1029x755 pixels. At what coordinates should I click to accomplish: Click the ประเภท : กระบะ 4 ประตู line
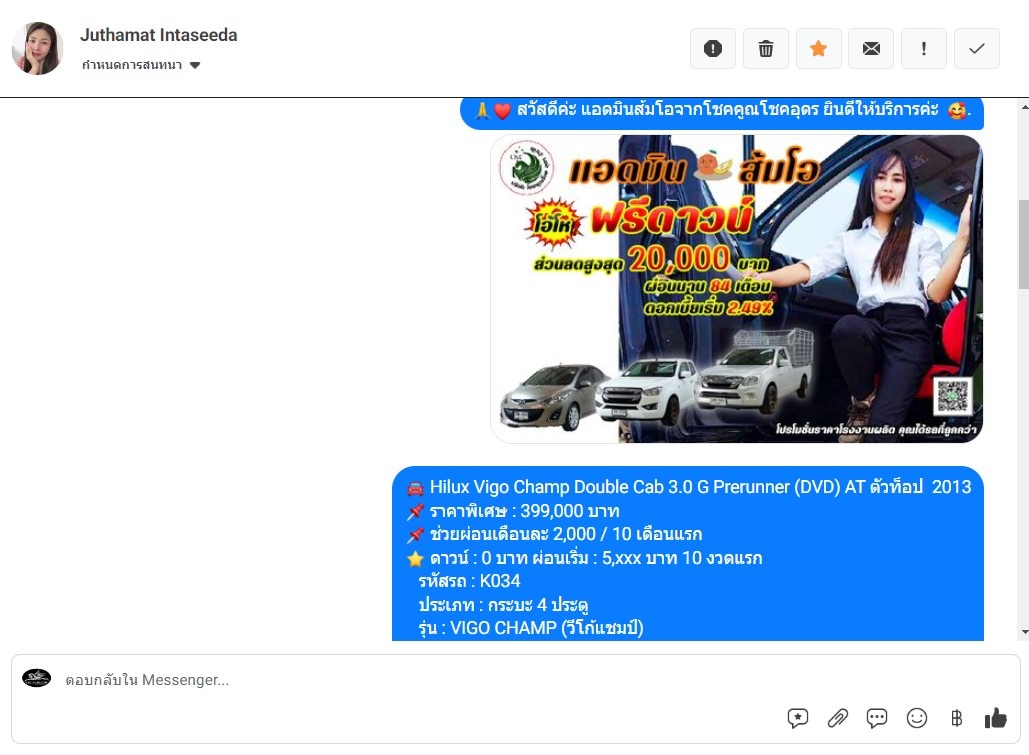click(x=503, y=605)
